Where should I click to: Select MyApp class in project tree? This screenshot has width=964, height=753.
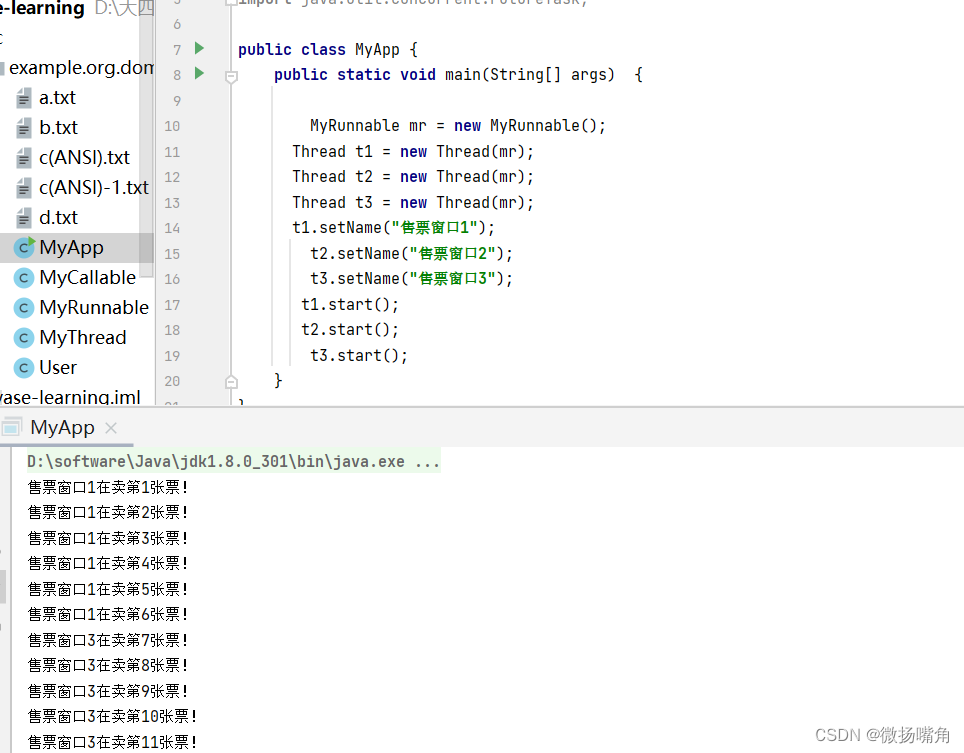point(71,248)
